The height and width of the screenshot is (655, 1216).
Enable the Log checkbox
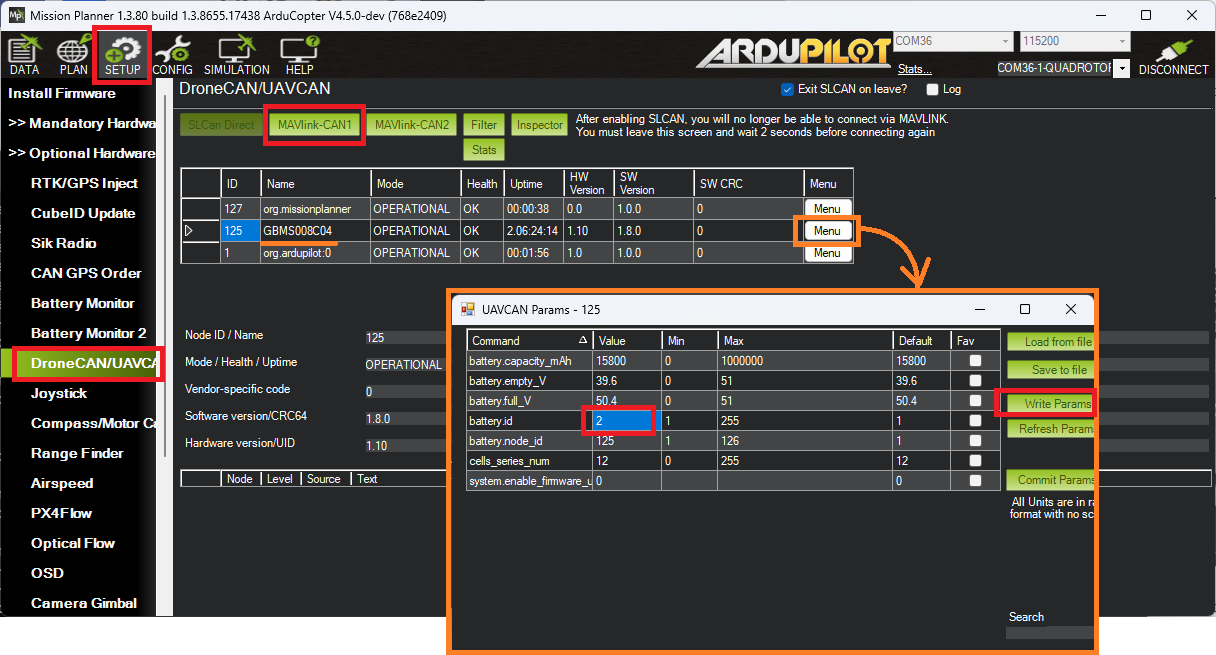coord(933,89)
